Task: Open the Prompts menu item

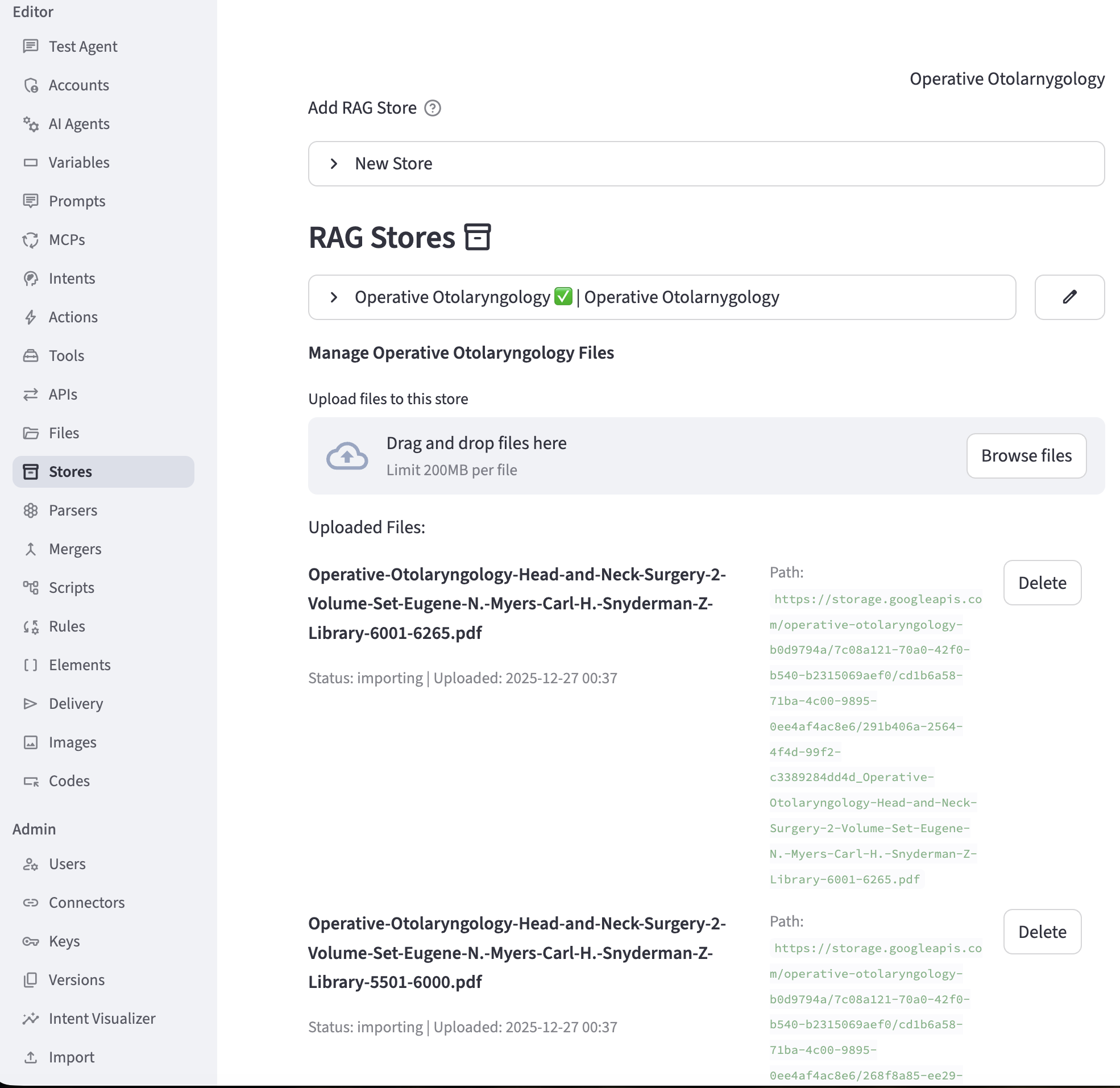Action: click(77, 201)
